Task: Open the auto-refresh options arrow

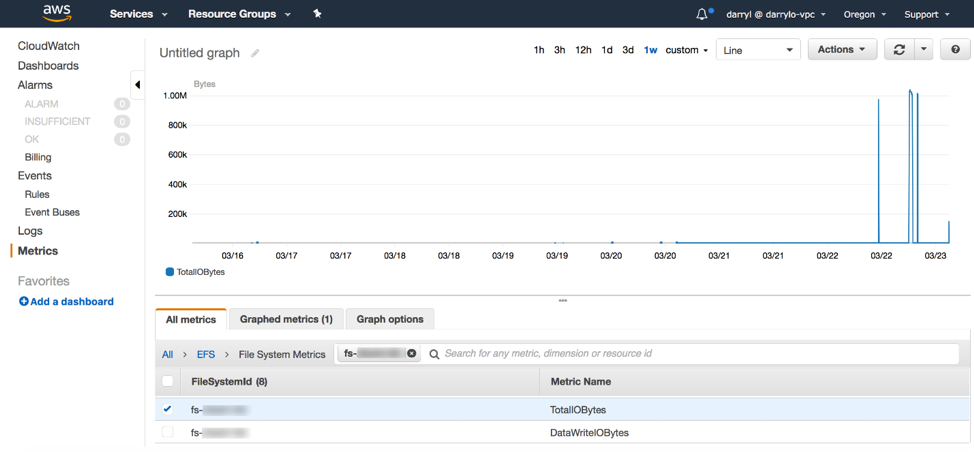Action: tap(924, 50)
